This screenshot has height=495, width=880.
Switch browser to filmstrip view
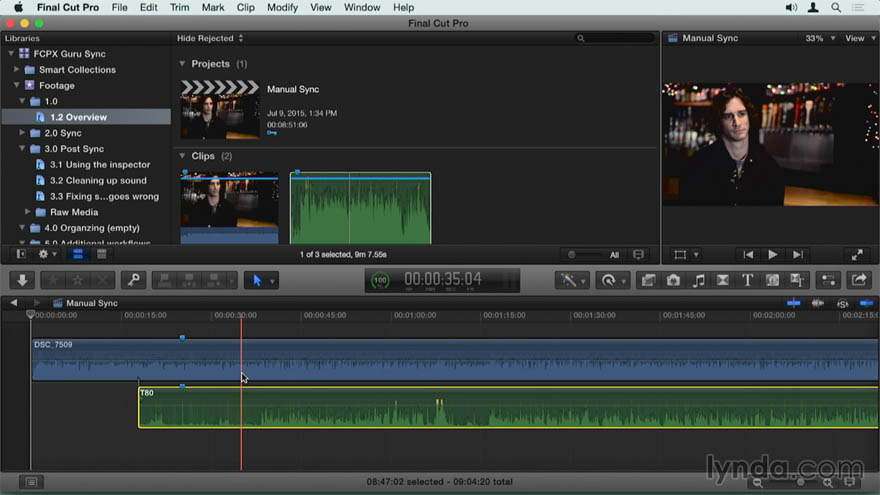point(78,254)
